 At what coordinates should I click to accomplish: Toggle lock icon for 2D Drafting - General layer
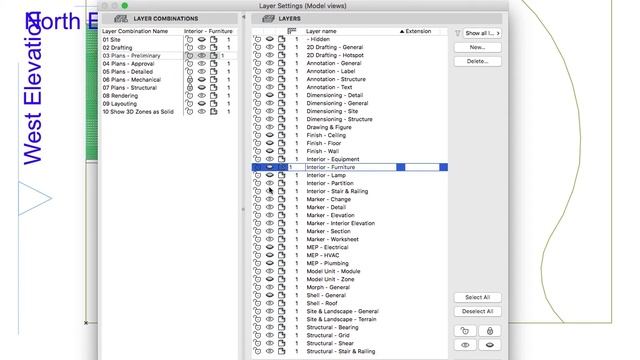257,47
